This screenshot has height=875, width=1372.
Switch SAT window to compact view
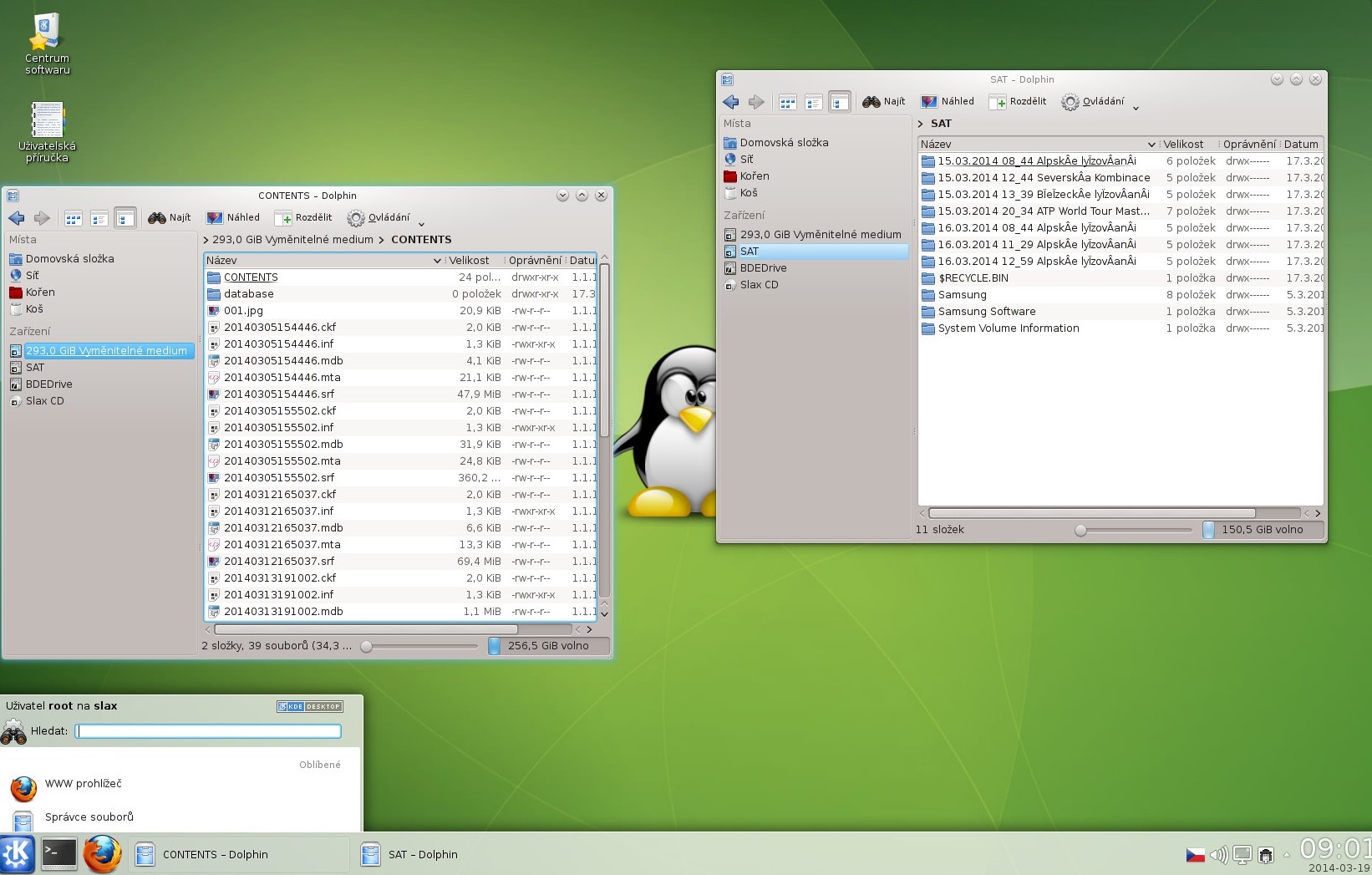click(x=814, y=102)
